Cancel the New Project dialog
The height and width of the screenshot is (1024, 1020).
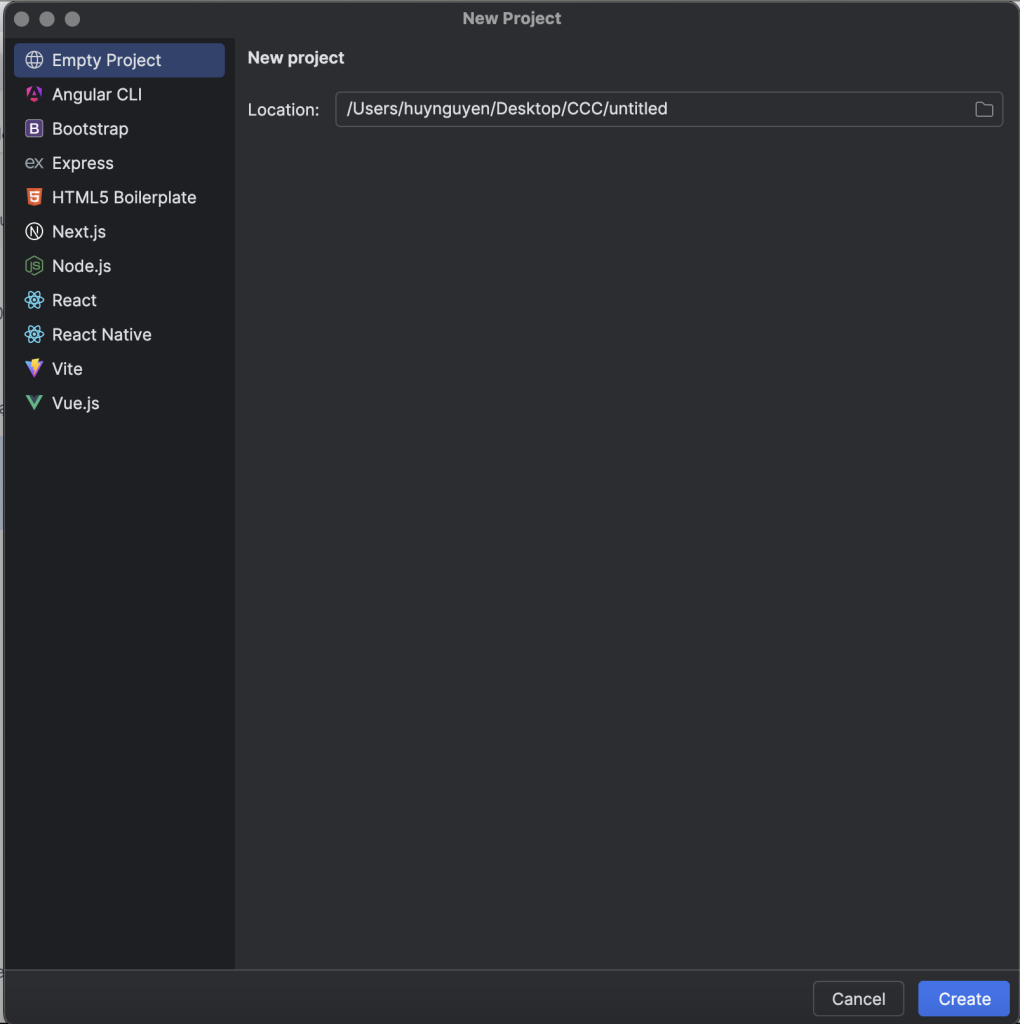[858, 999]
